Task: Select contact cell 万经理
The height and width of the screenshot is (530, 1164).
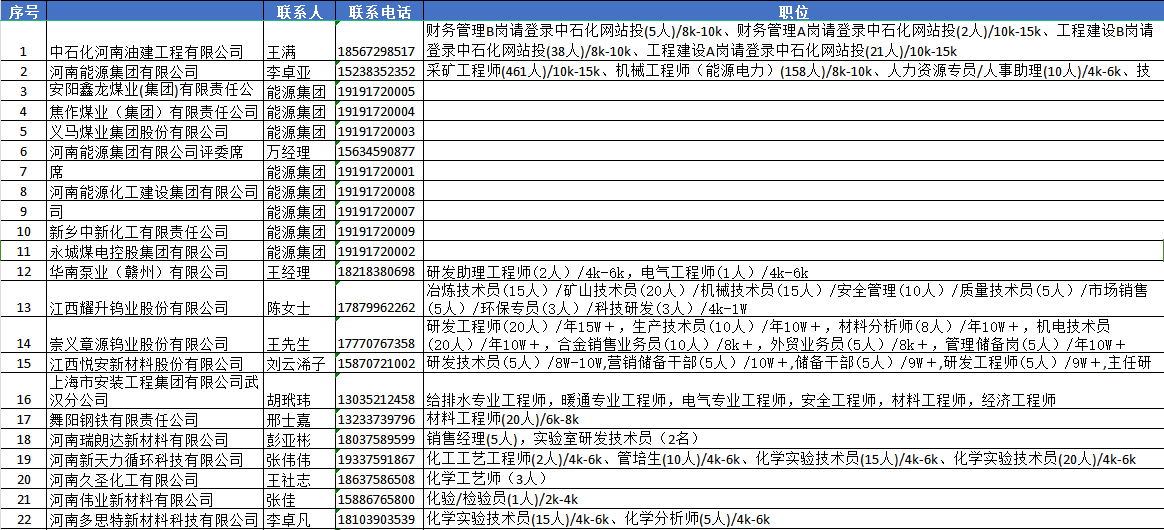Action: point(288,152)
